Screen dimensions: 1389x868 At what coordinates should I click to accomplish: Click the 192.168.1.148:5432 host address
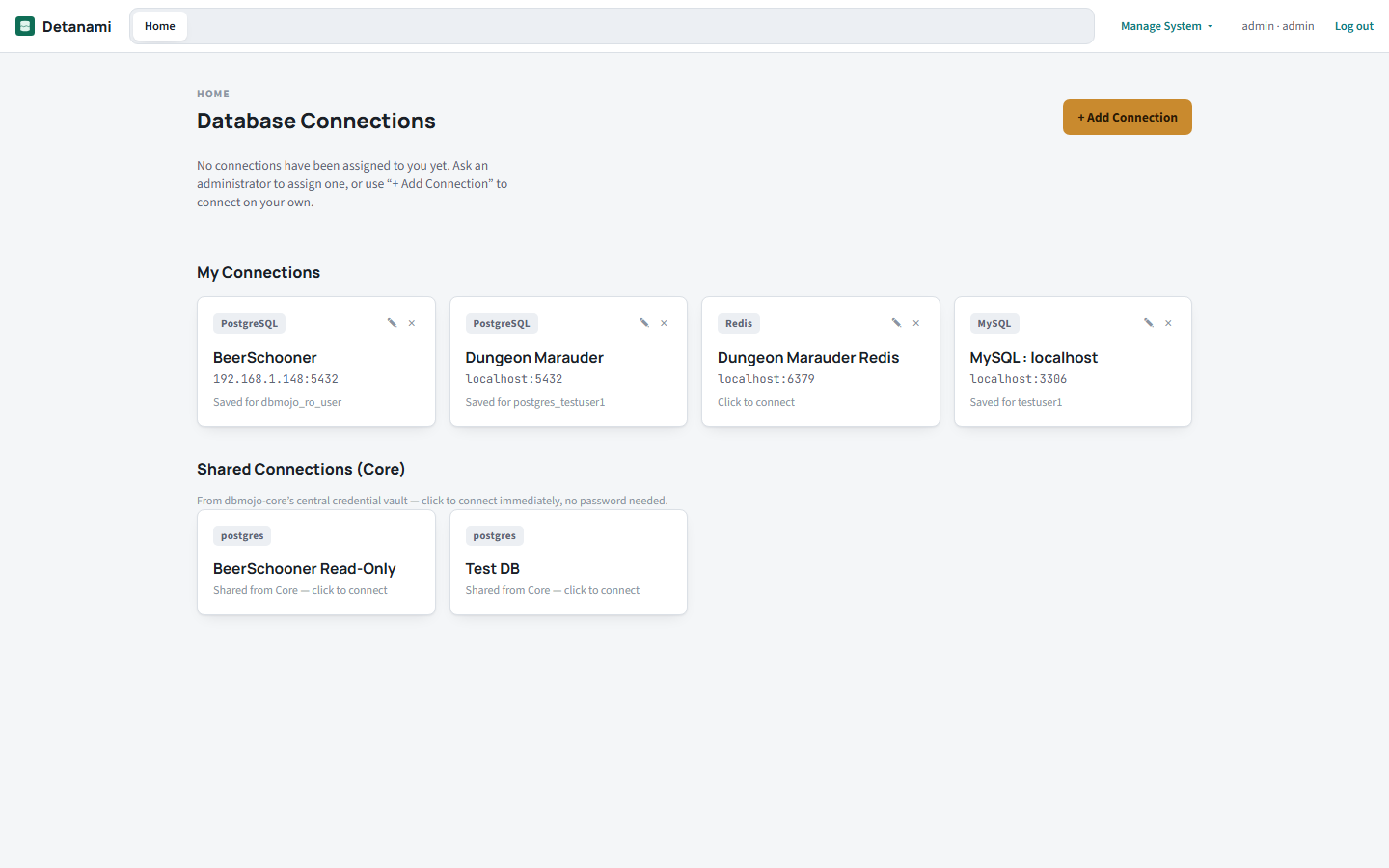point(276,379)
